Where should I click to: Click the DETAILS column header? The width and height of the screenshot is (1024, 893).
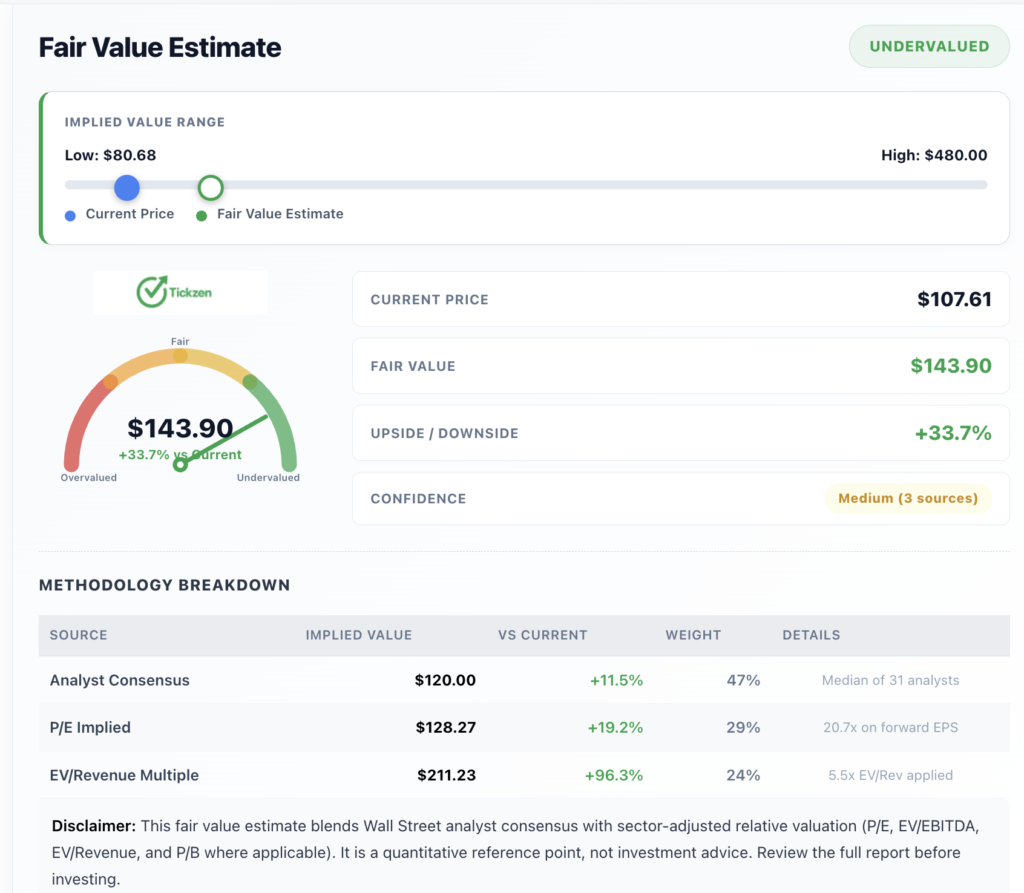[811, 635]
